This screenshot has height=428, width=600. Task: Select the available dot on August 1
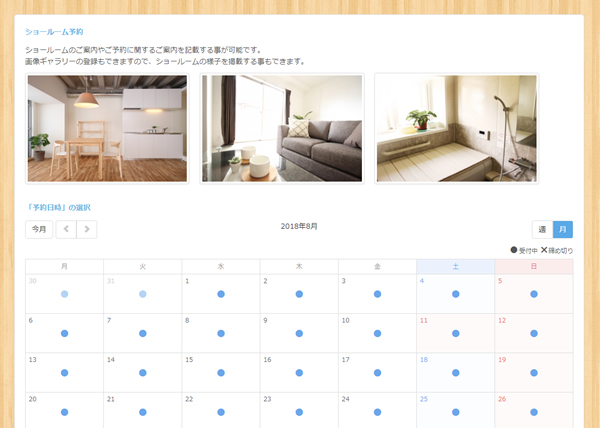pos(221,294)
